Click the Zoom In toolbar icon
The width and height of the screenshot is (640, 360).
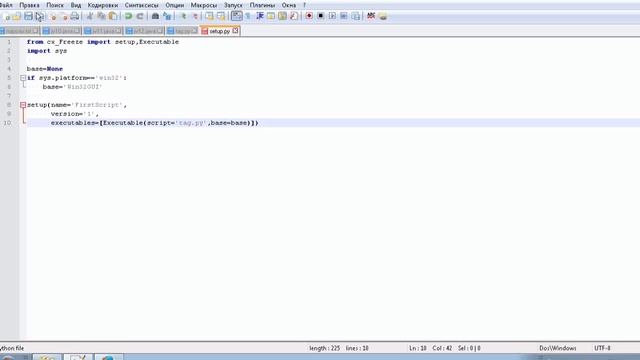183,16
